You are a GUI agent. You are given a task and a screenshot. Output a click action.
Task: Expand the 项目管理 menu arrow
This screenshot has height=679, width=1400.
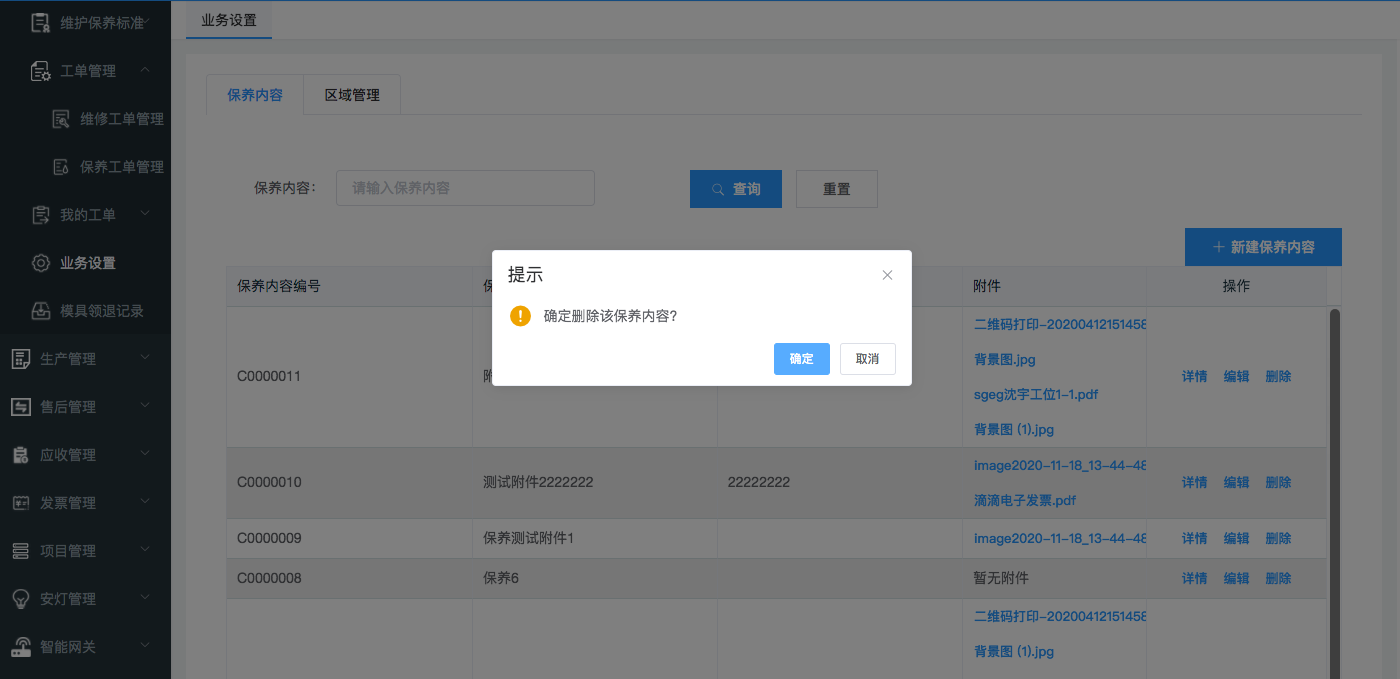145,550
